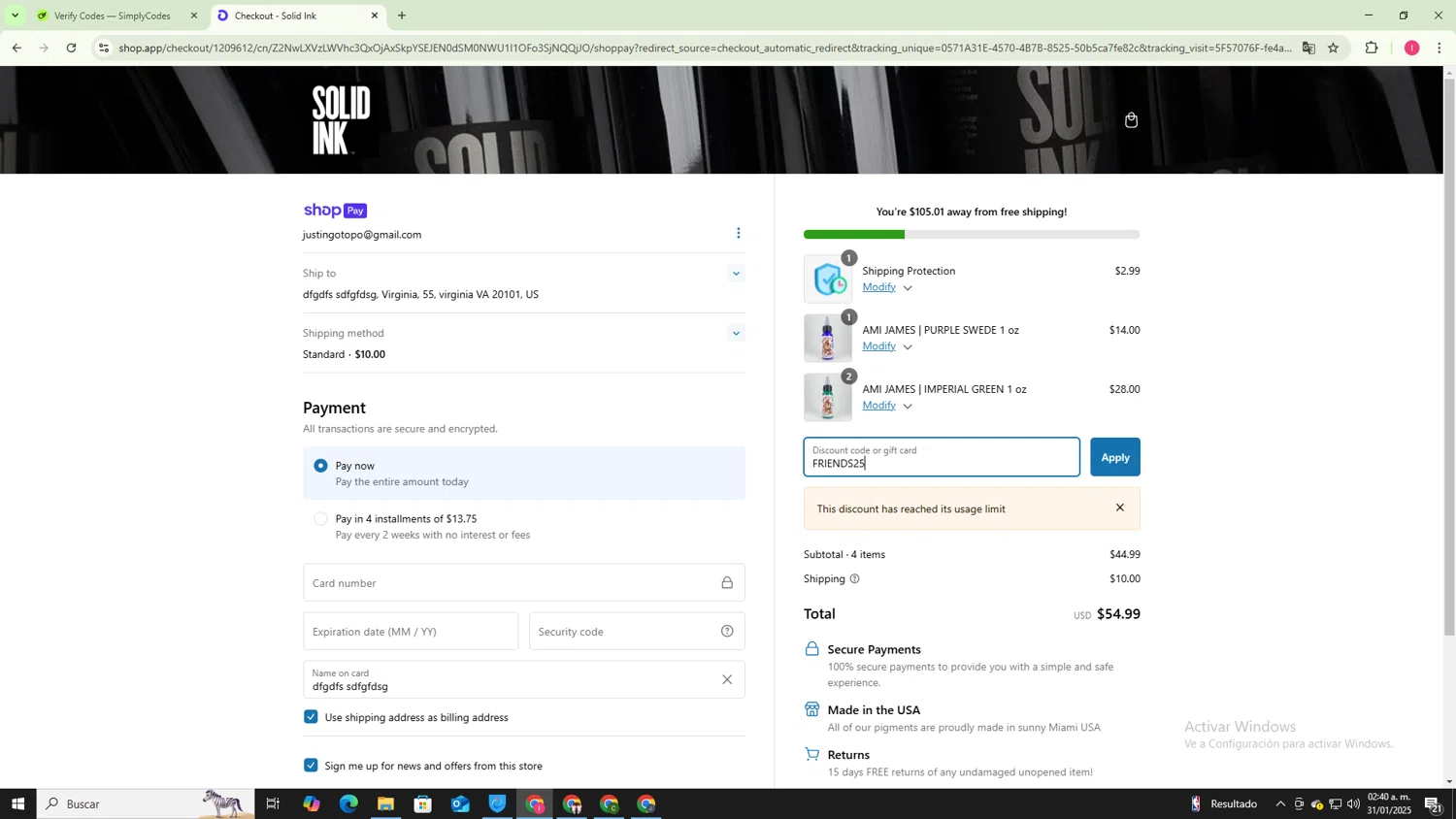1456x819 pixels.
Task: Open File Explorer from taskbar
Action: point(385,803)
